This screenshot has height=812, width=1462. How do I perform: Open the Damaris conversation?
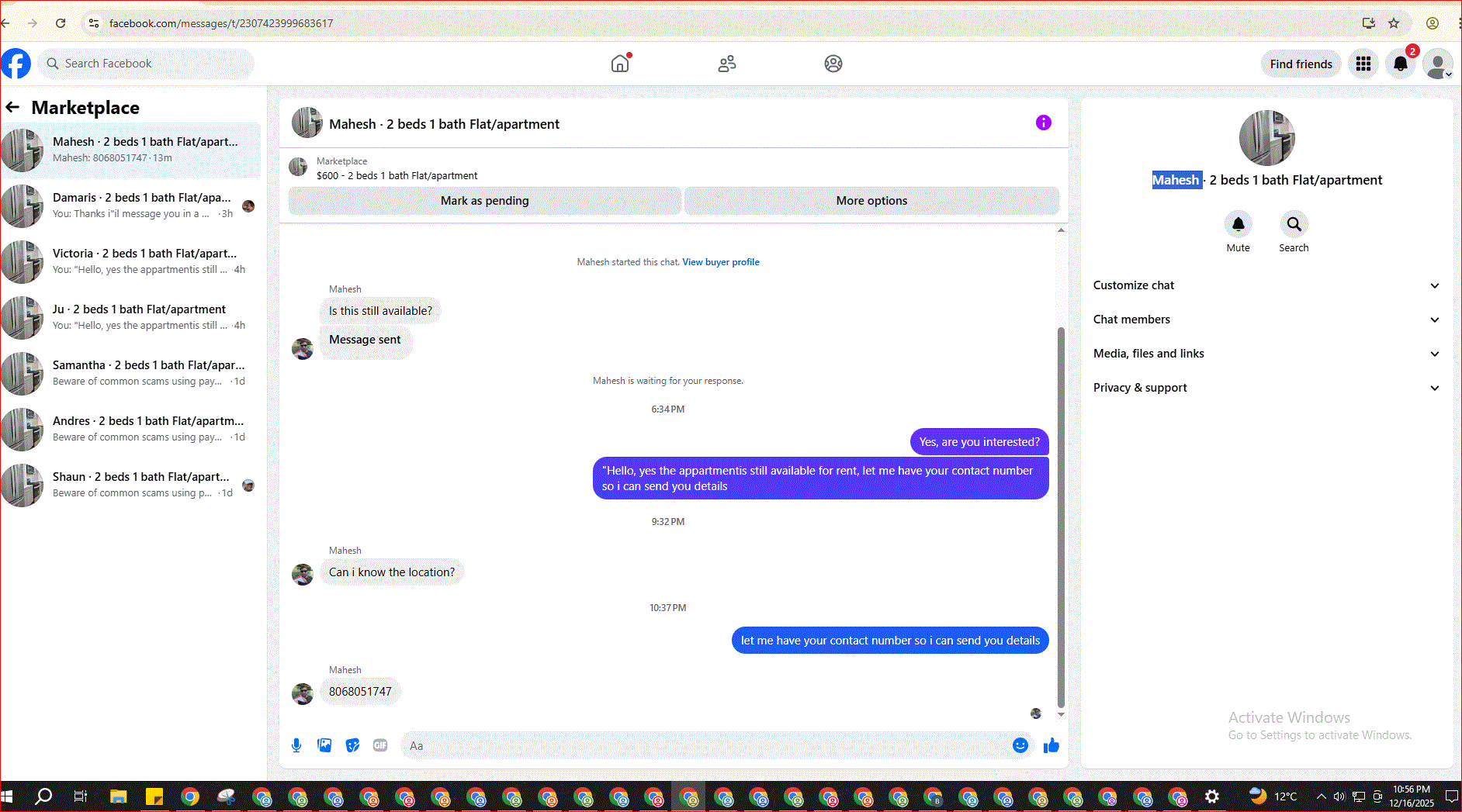tap(130, 206)
